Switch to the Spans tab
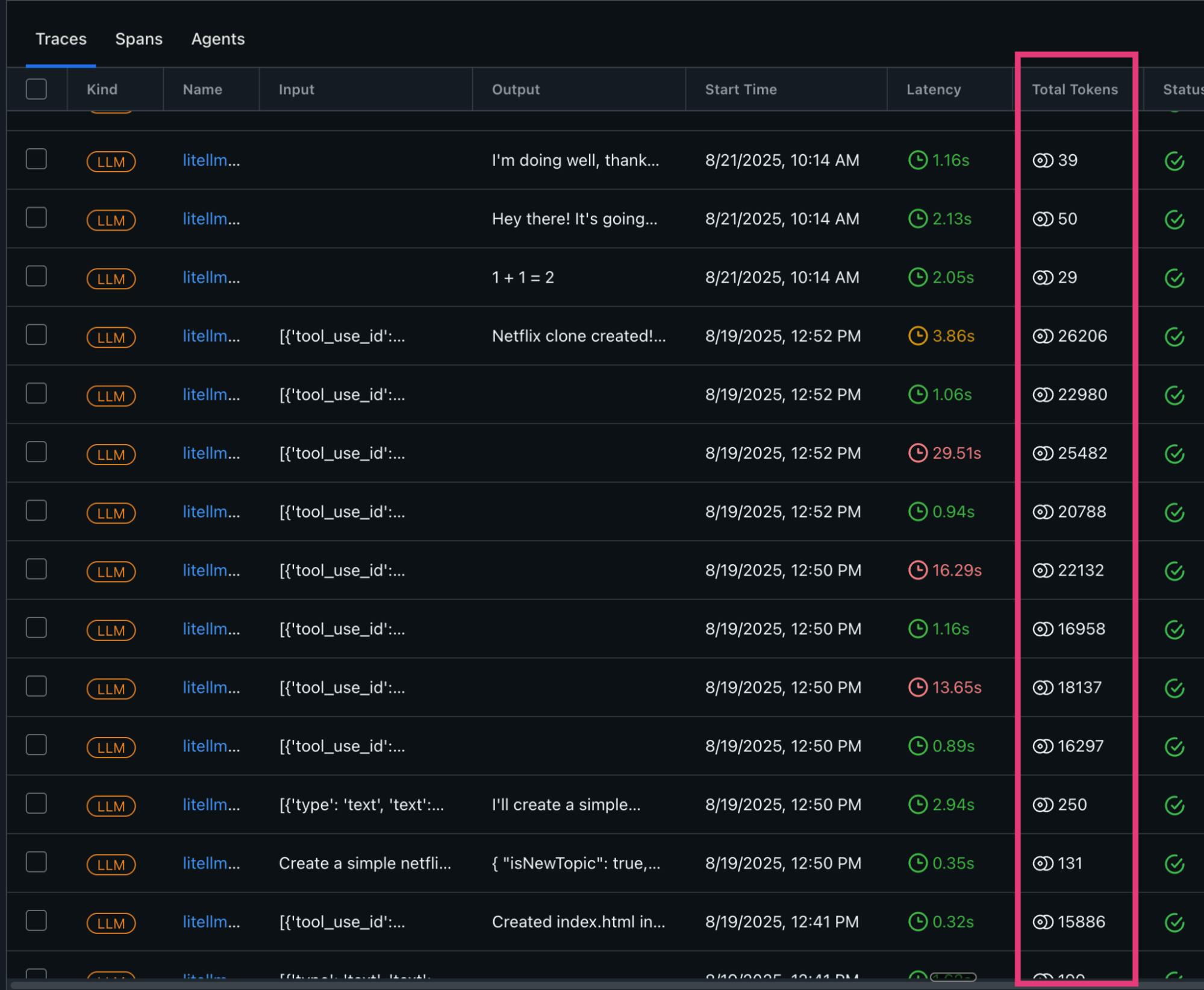The height and width of the screenshot is (990, 1204). (139, 39)
